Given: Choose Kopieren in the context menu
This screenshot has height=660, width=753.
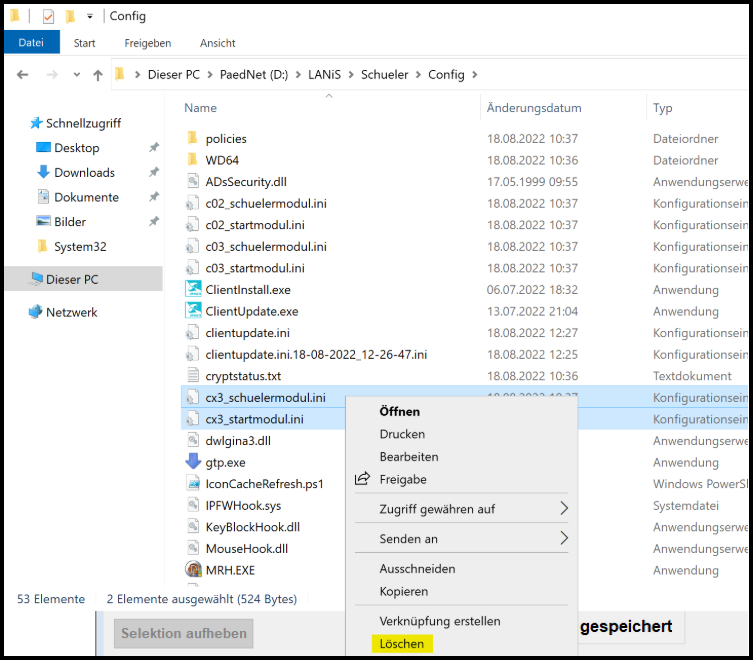Looking at the screenshot, I should click(403, 591).
